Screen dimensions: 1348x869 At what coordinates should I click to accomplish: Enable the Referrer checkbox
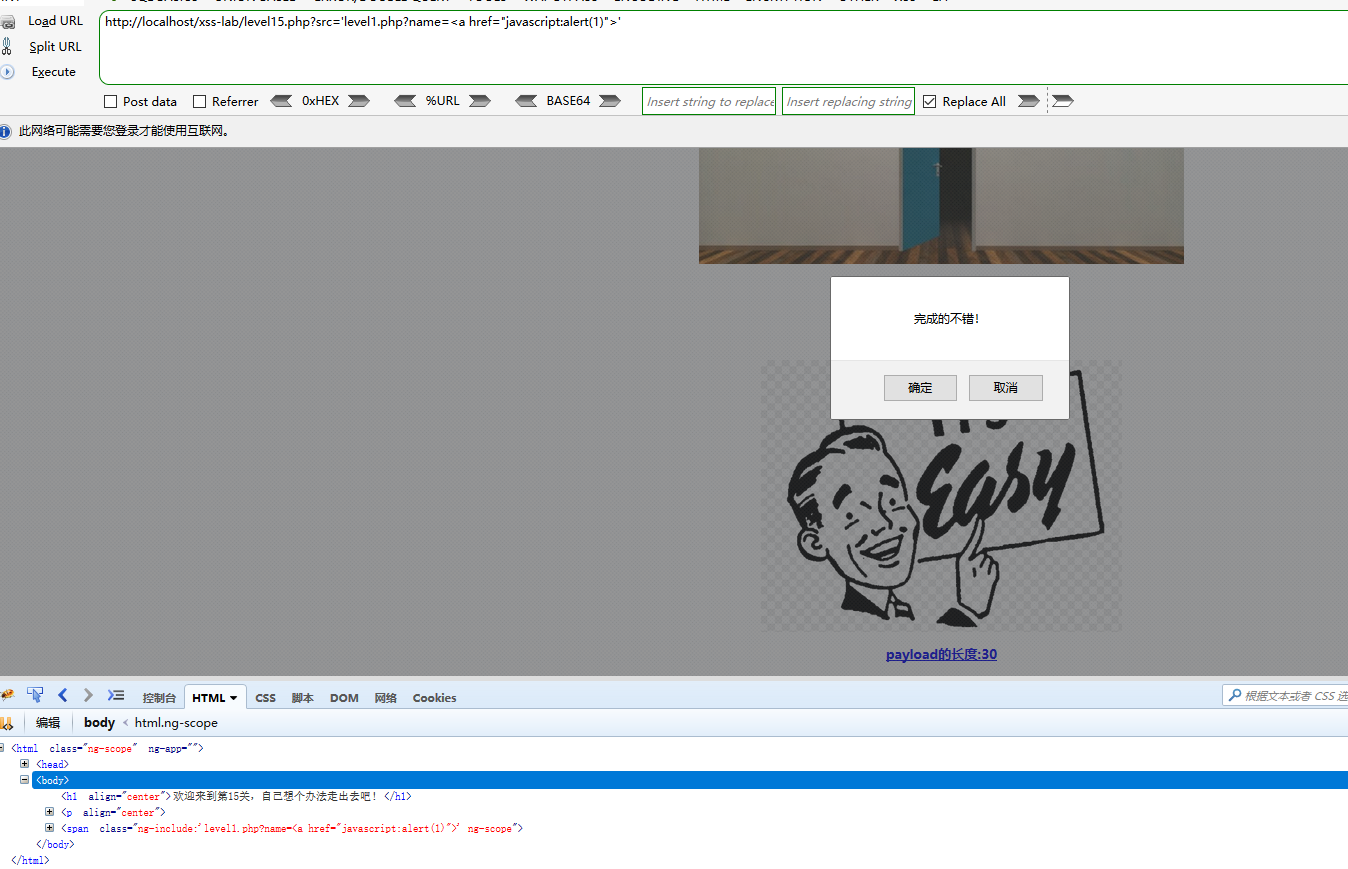(199, 102)
